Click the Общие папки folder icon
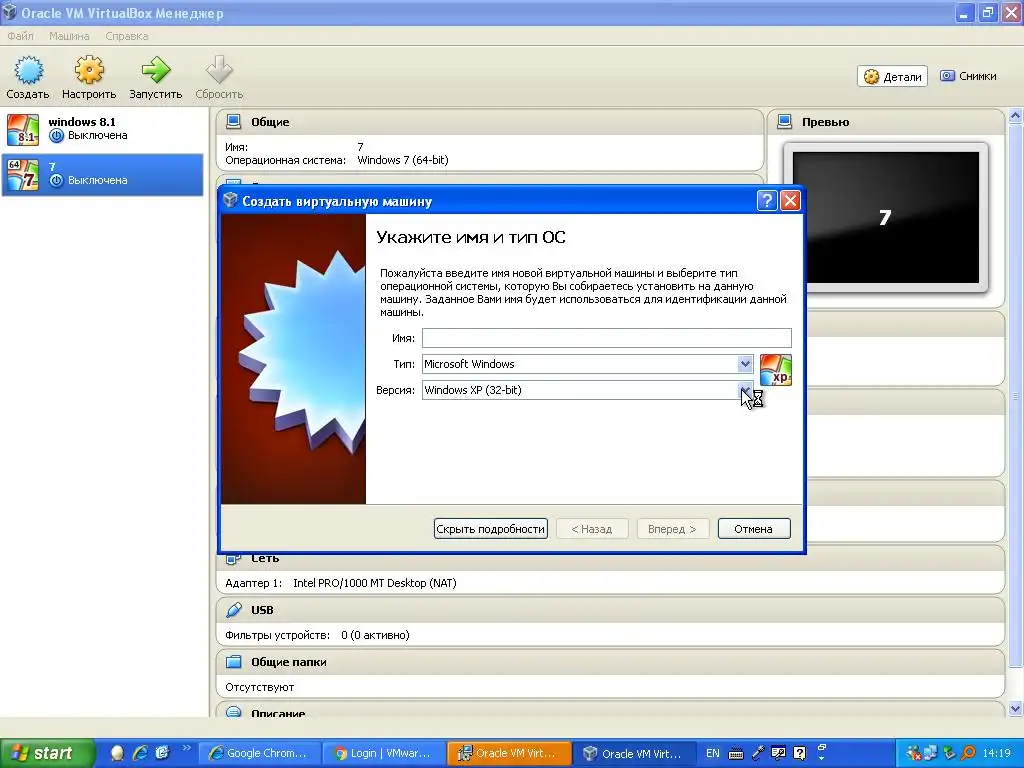Screen dimensions: 1024x768 pos(233,662)
